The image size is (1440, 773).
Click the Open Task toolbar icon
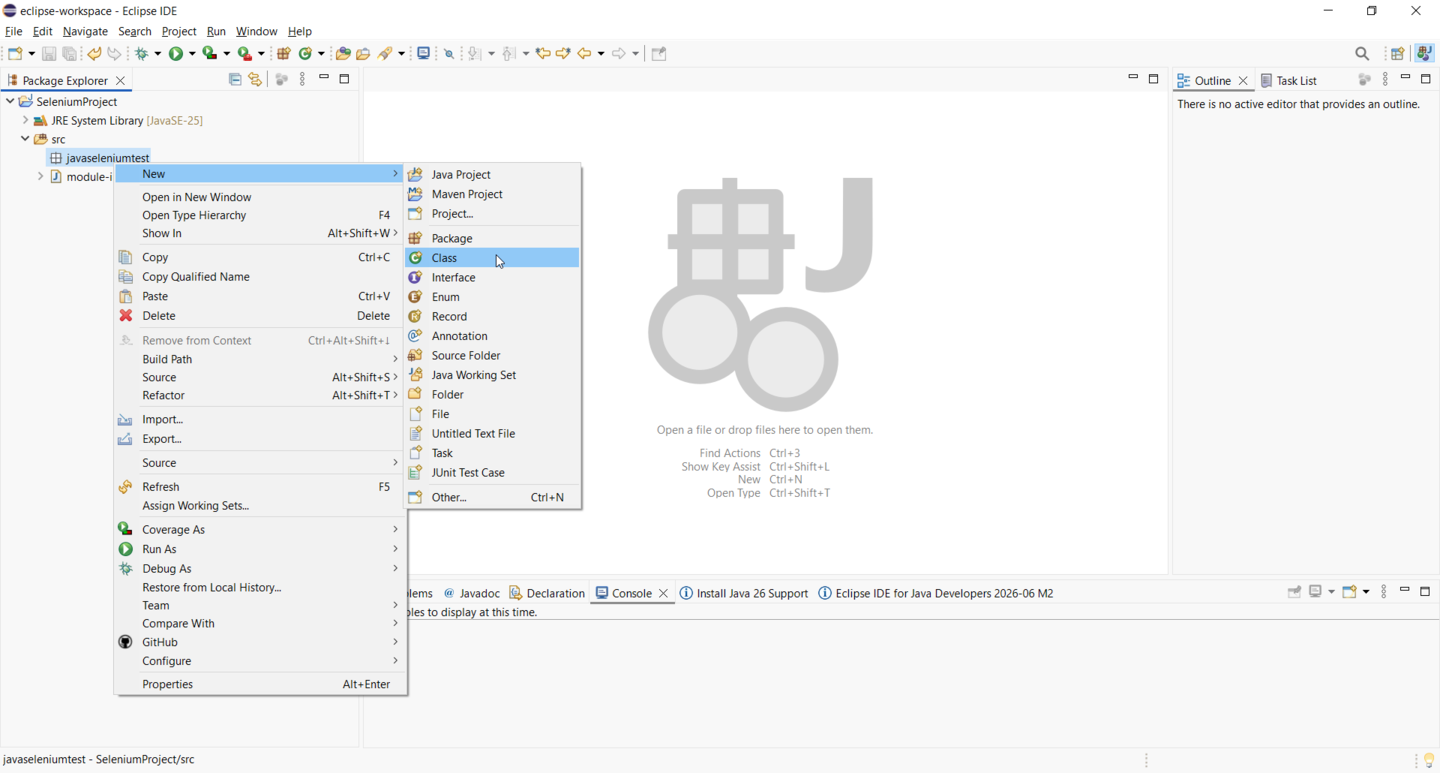364,54
